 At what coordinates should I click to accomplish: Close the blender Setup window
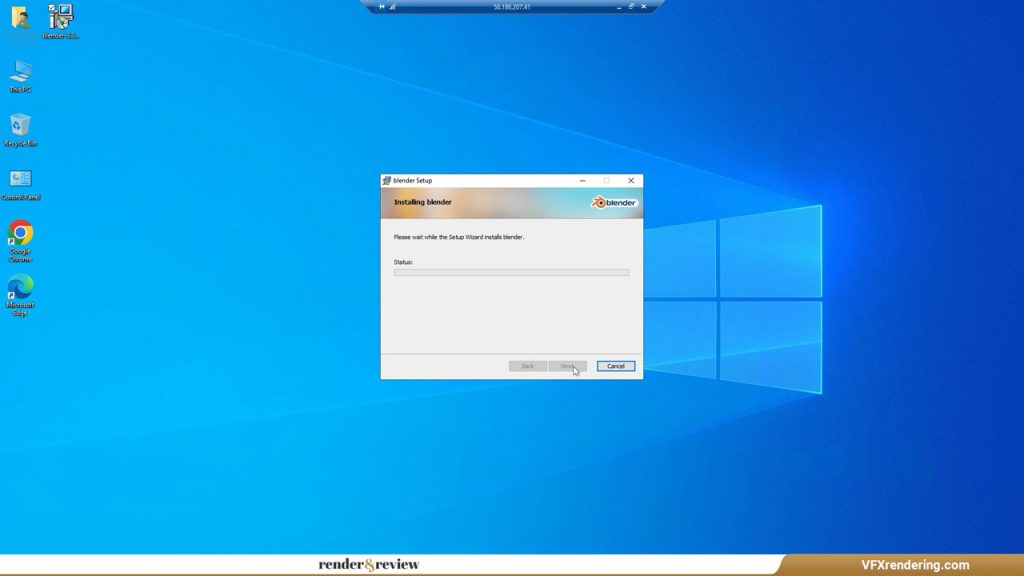[x=631, y=180]
